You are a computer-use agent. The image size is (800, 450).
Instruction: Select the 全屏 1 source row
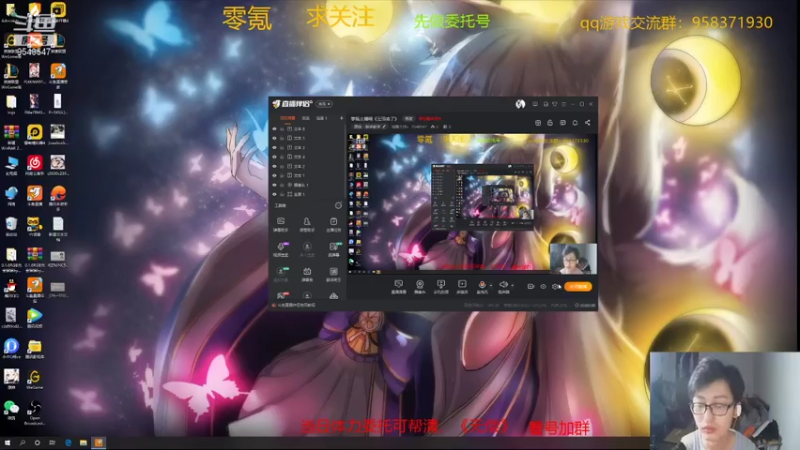[308, 194]
